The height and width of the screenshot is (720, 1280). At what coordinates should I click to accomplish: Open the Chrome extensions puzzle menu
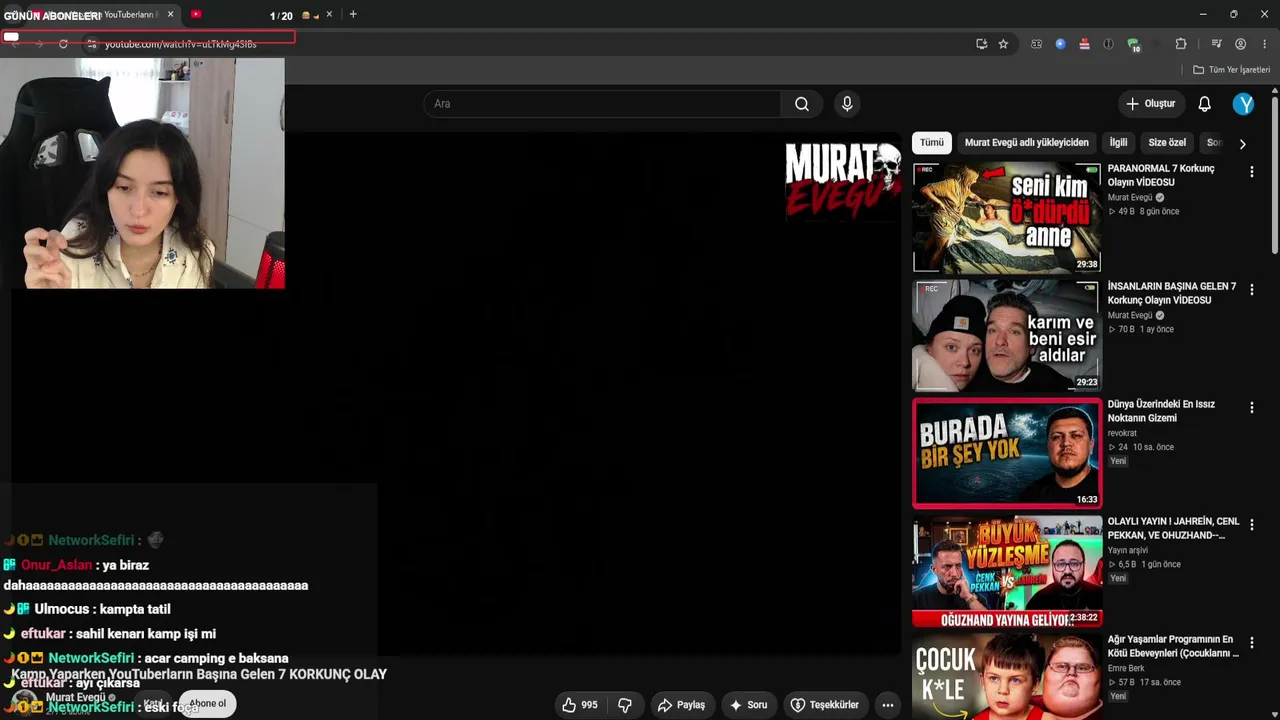point(1181,44)
